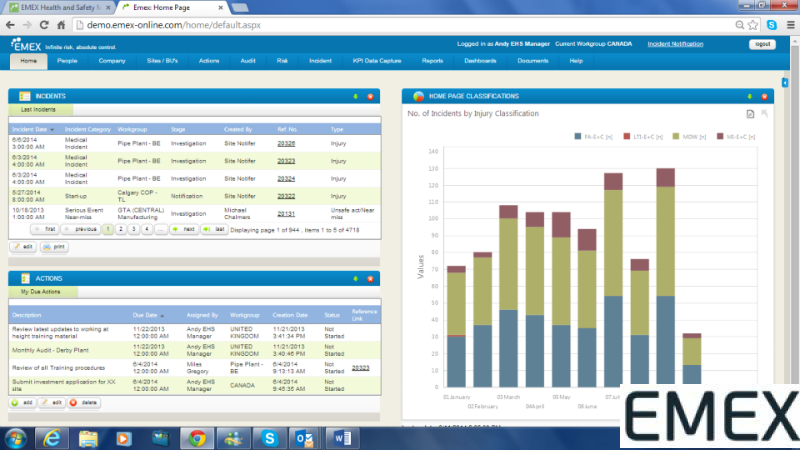This screenshot has width=800, height=450.
Task: Click the logout button
Action: click(762, 45)
